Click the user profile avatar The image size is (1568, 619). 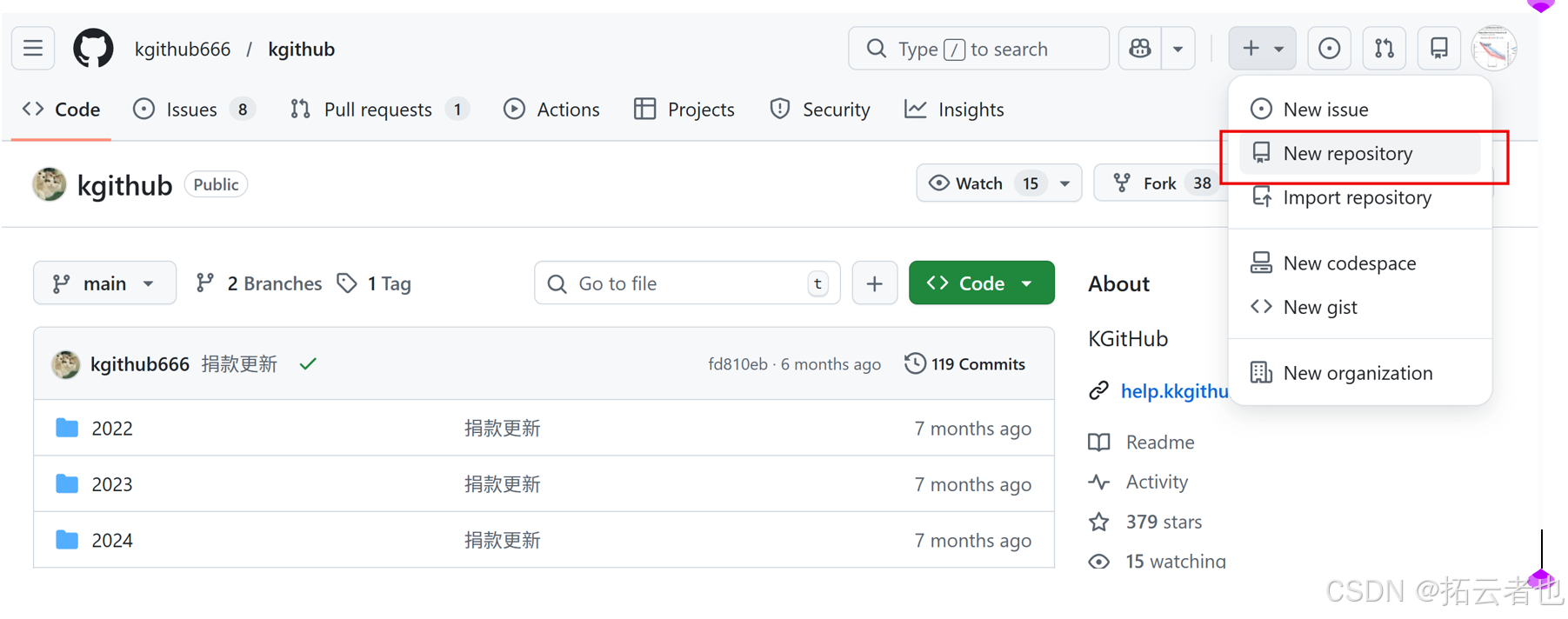pos(1493,49)
